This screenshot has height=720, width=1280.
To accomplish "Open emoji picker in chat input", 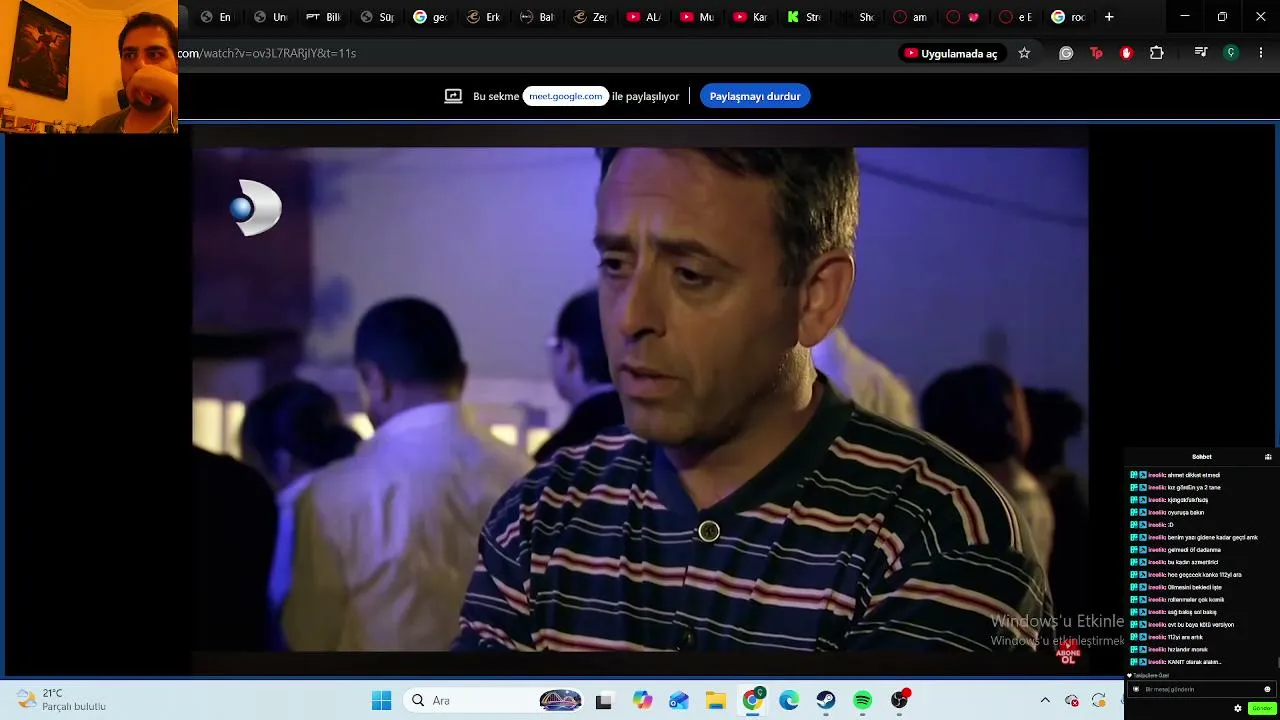I will (x=1267, y=689).
